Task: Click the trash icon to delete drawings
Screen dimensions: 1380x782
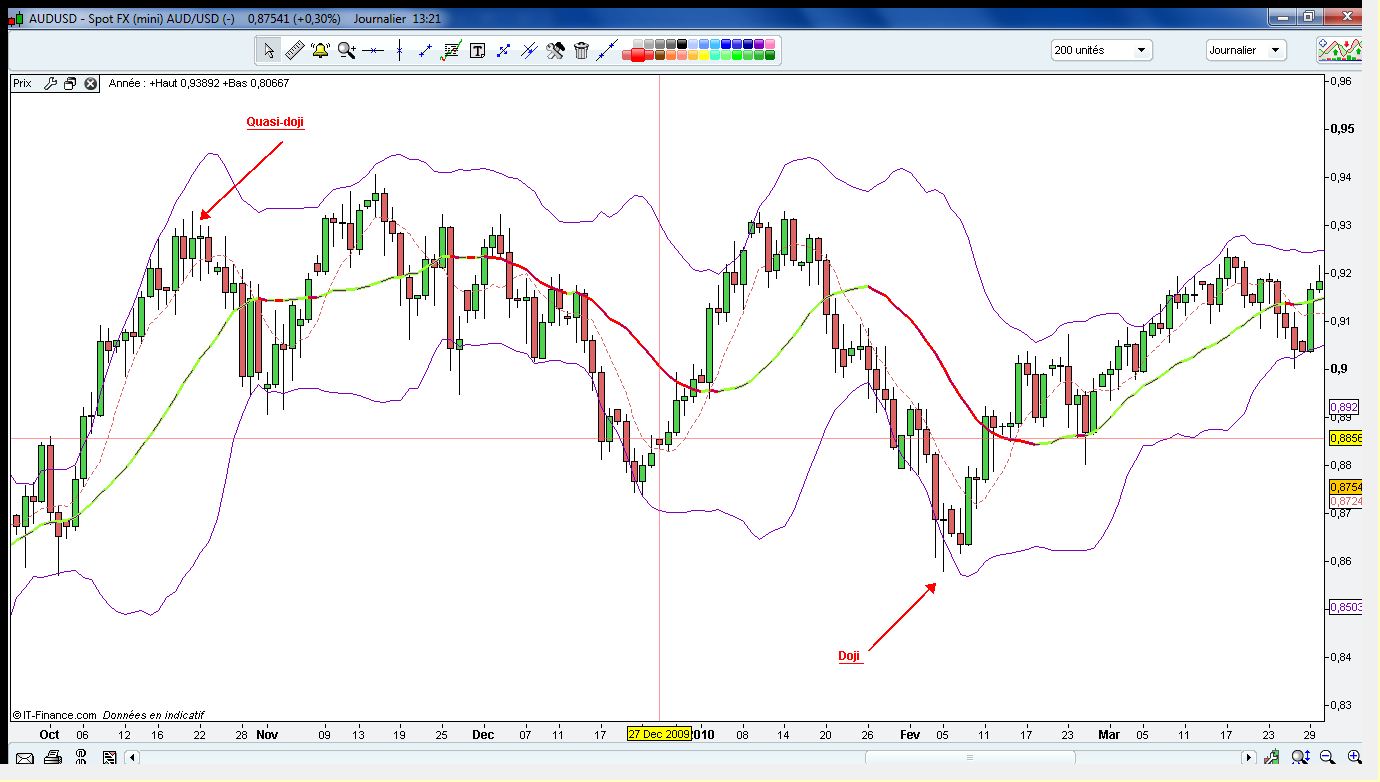Action: pyautogui.click(x=581, y=50)
